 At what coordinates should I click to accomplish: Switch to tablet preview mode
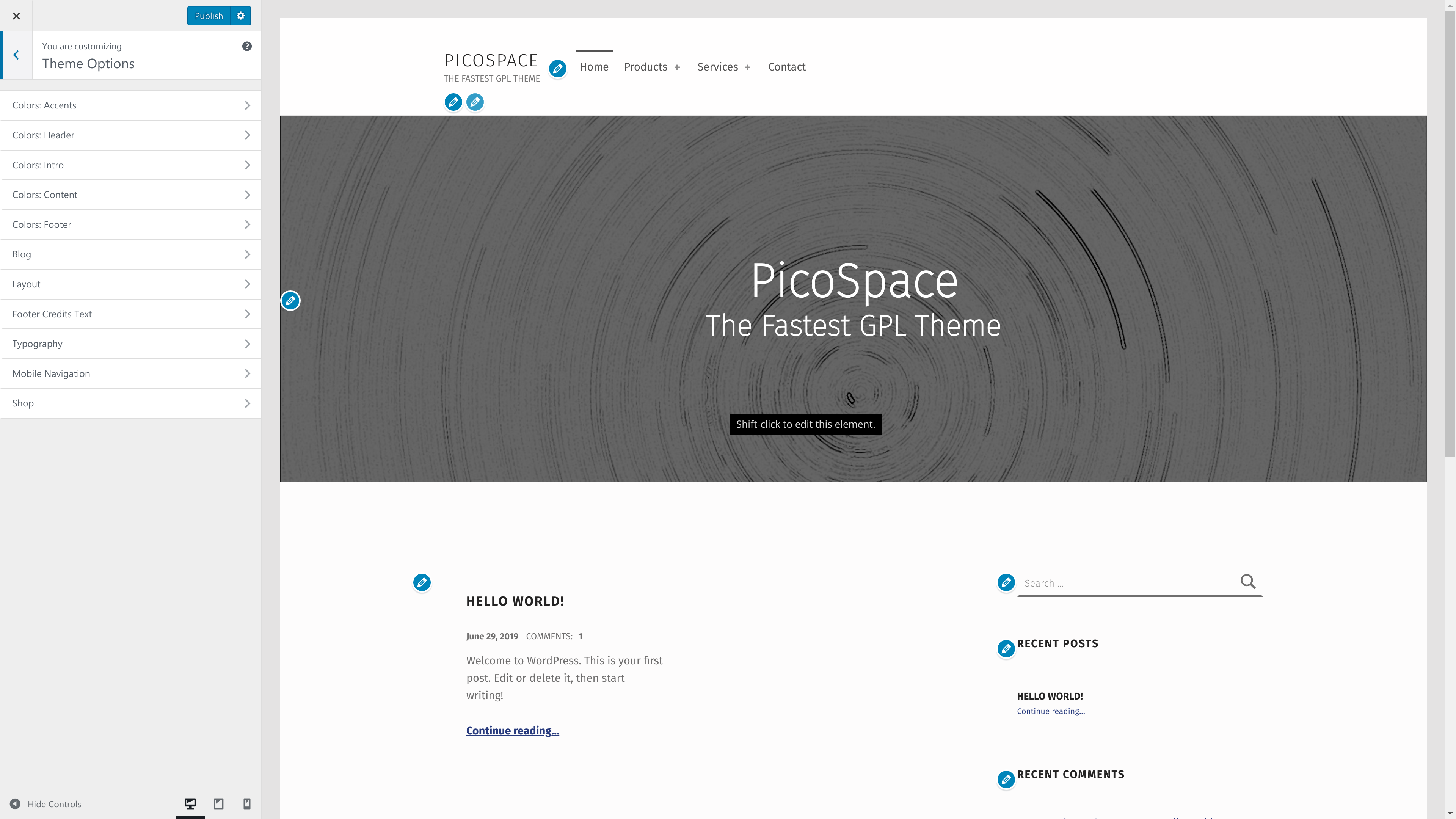coord(219,804)
